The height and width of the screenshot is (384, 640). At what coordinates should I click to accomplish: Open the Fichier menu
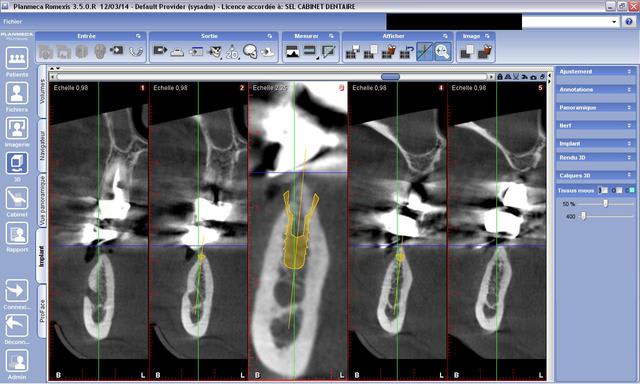(x=13, y=22)
